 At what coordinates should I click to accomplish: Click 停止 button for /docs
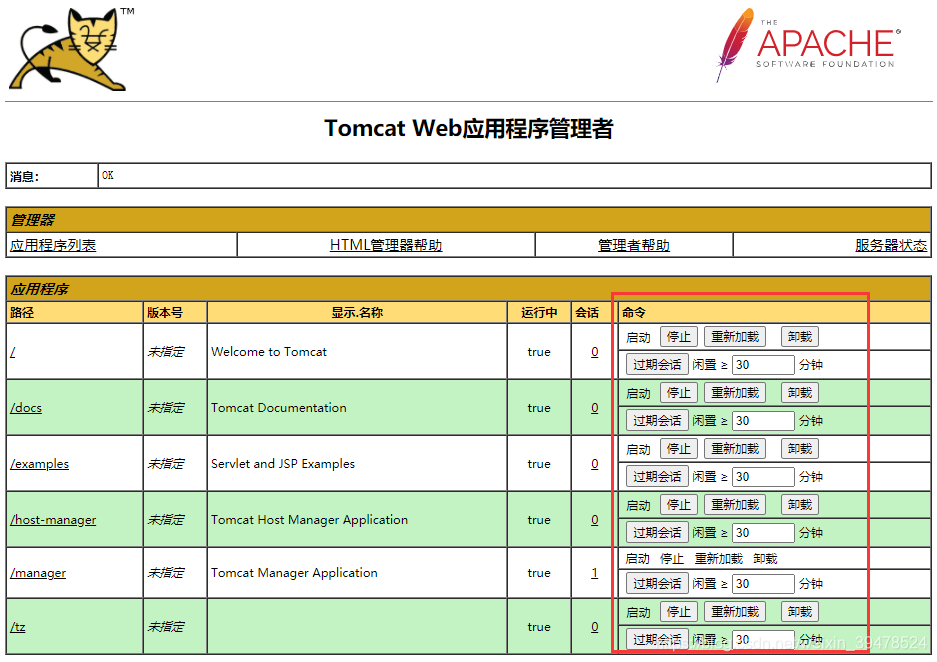click(678, 393)
